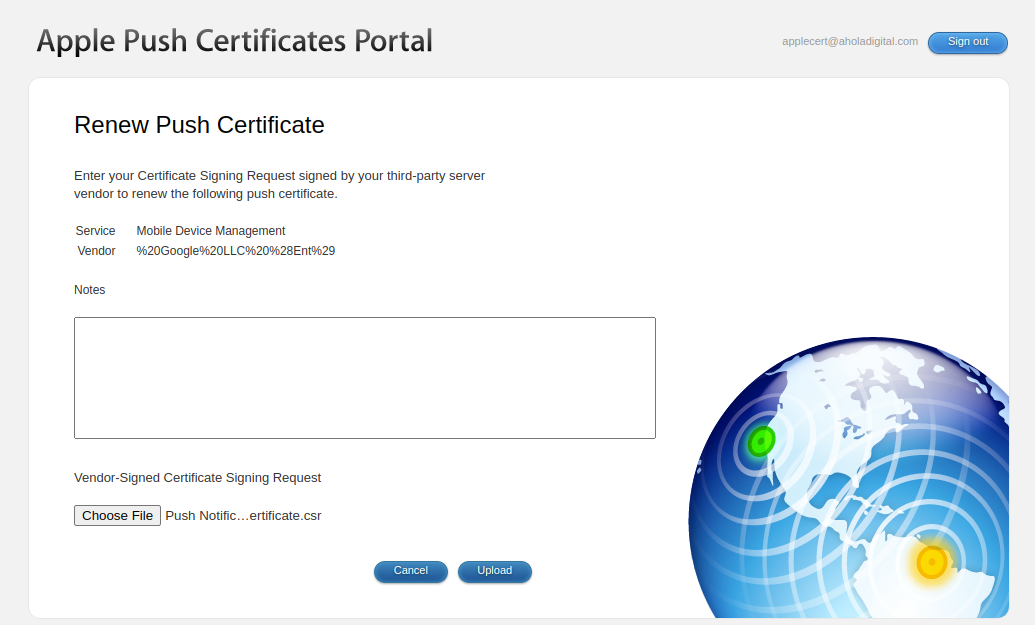
Task: Click the selected file name Push Notific…ertificate.csr
Action: coord(243,515)
